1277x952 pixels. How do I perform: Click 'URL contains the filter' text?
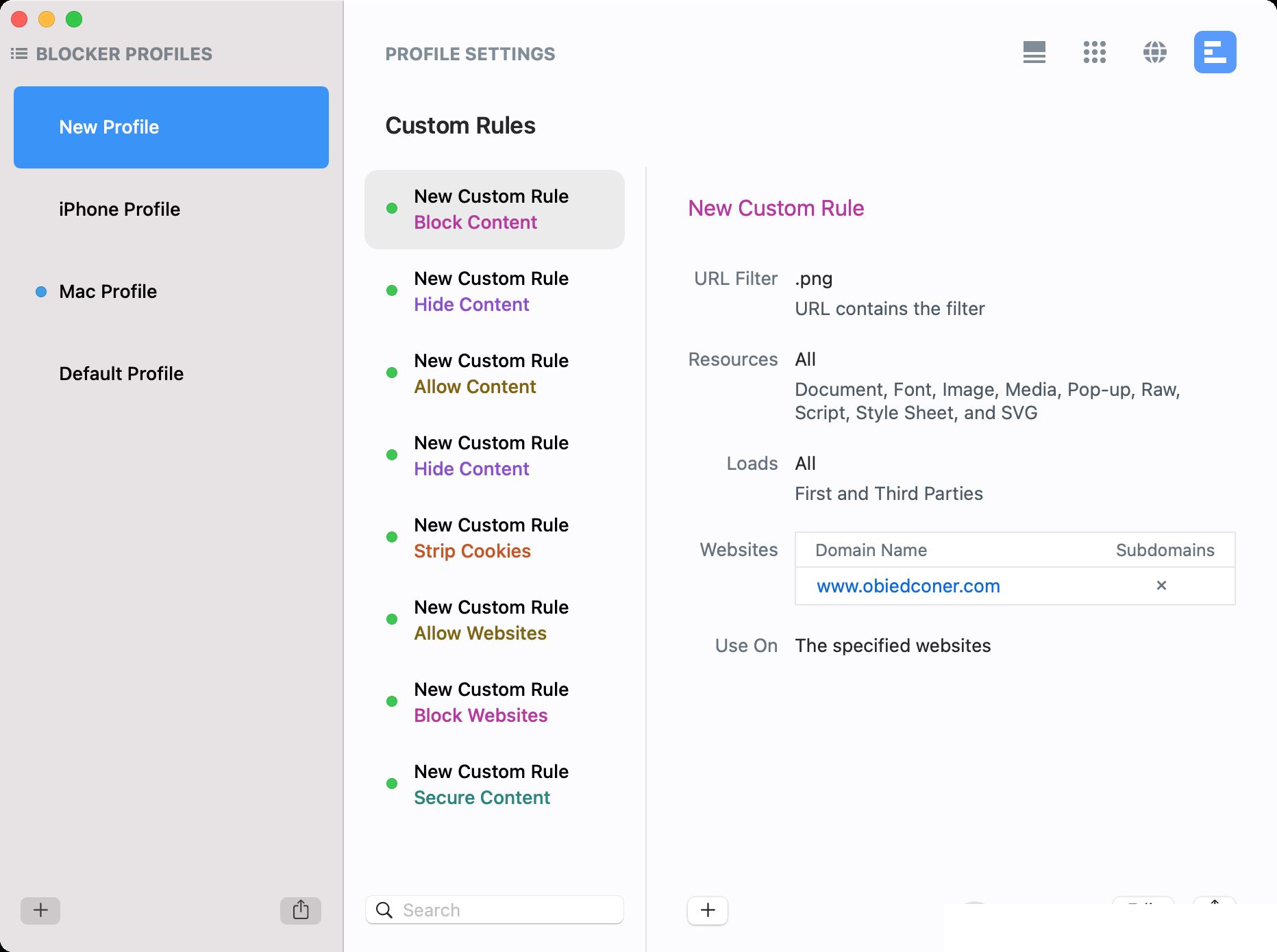[889, 309]
